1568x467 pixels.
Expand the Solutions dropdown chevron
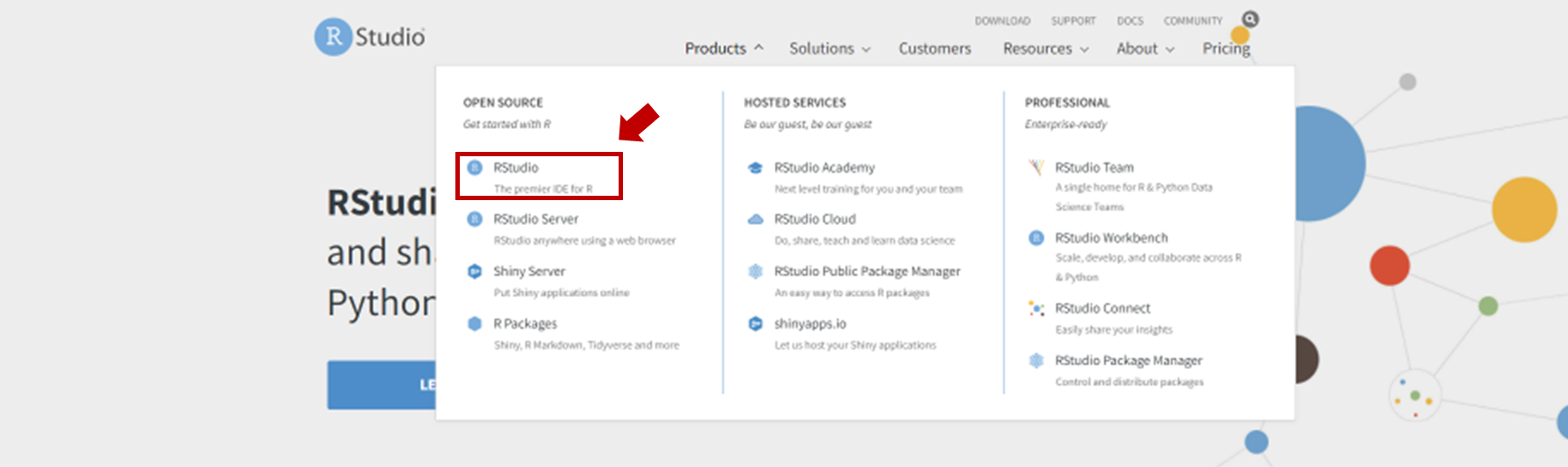click(866, 49)
